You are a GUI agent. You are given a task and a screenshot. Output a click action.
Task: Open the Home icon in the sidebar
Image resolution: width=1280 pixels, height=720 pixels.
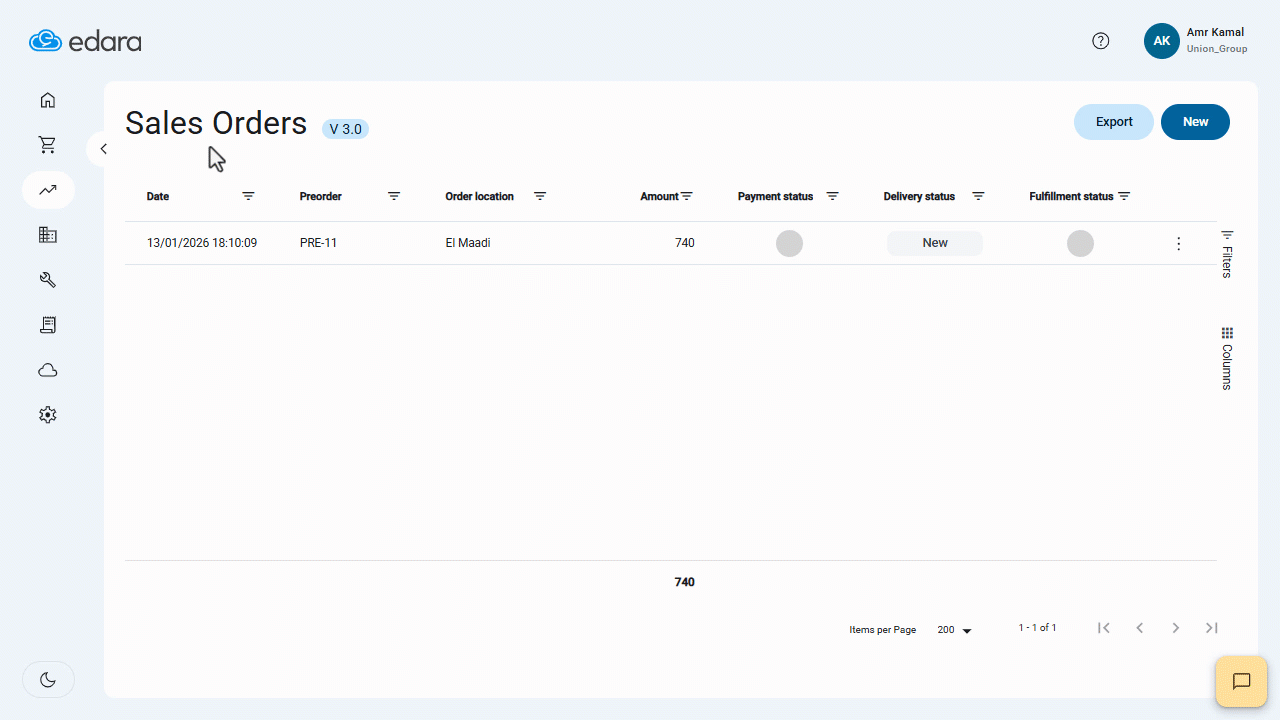(x=47, y=100)
